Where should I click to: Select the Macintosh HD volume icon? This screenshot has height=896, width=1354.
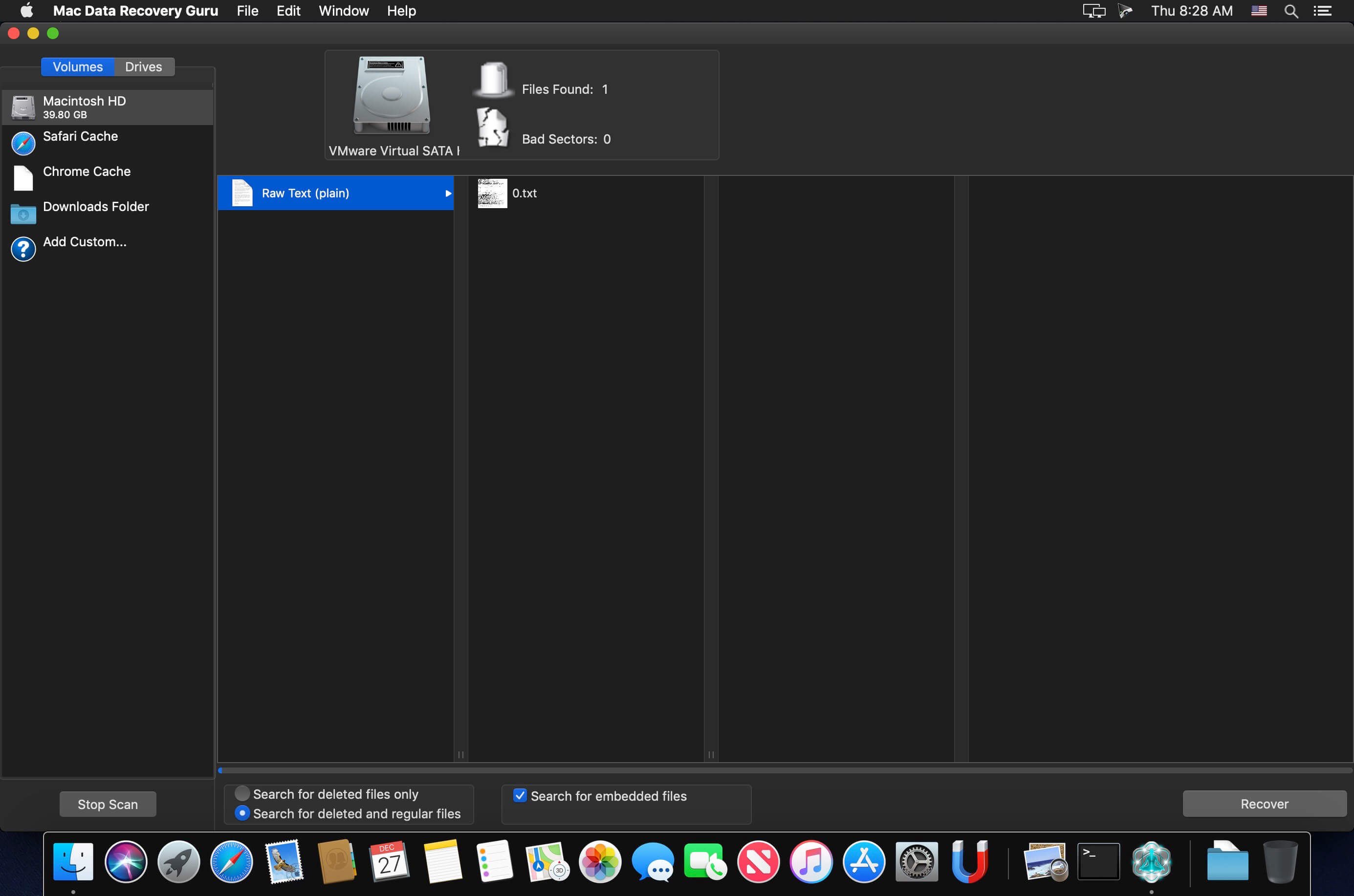click(x=22, y=106)
